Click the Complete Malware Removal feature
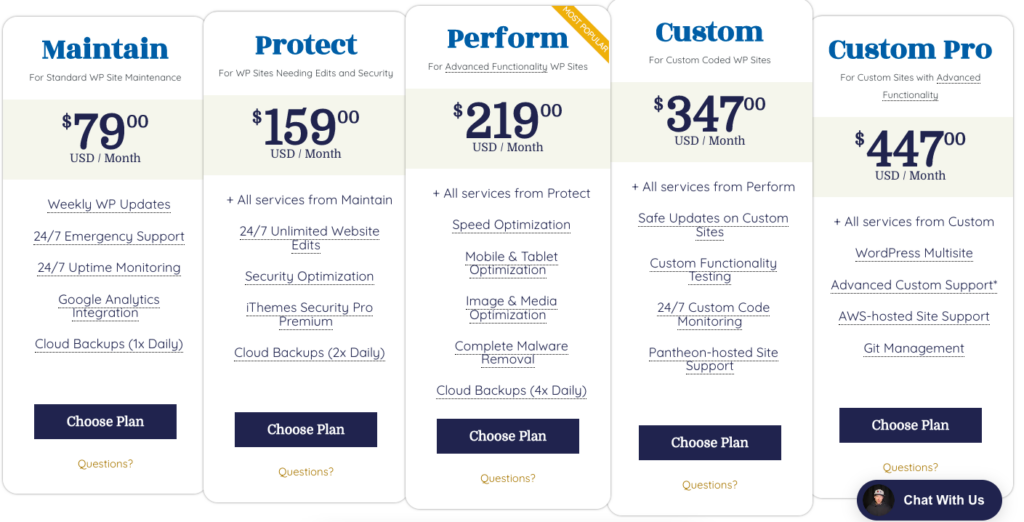 [511, 353]
